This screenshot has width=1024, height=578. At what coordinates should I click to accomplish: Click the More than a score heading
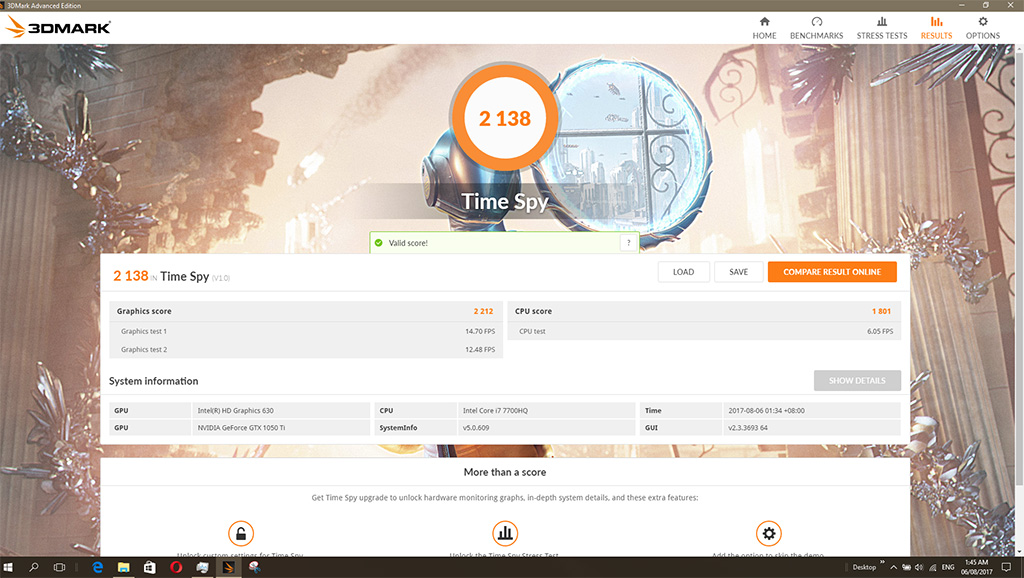505,472
